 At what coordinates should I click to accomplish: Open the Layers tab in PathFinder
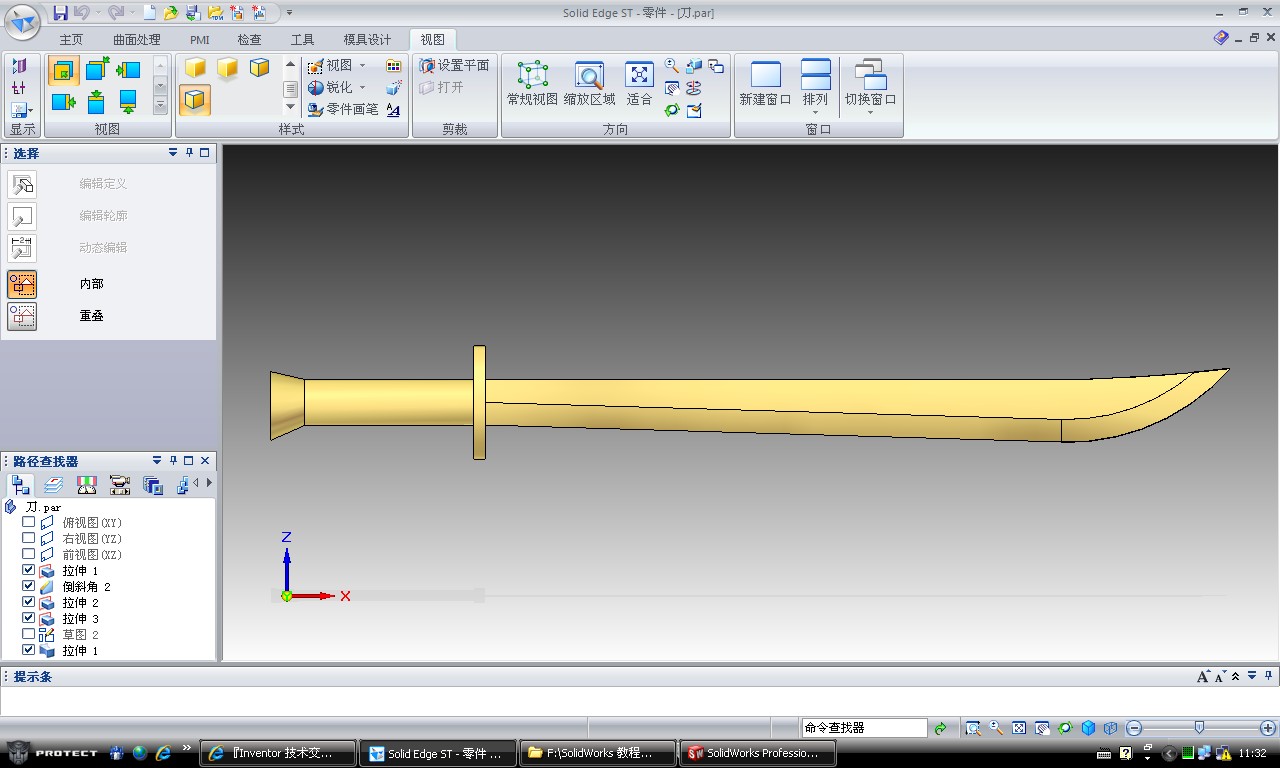coord(54,485)
